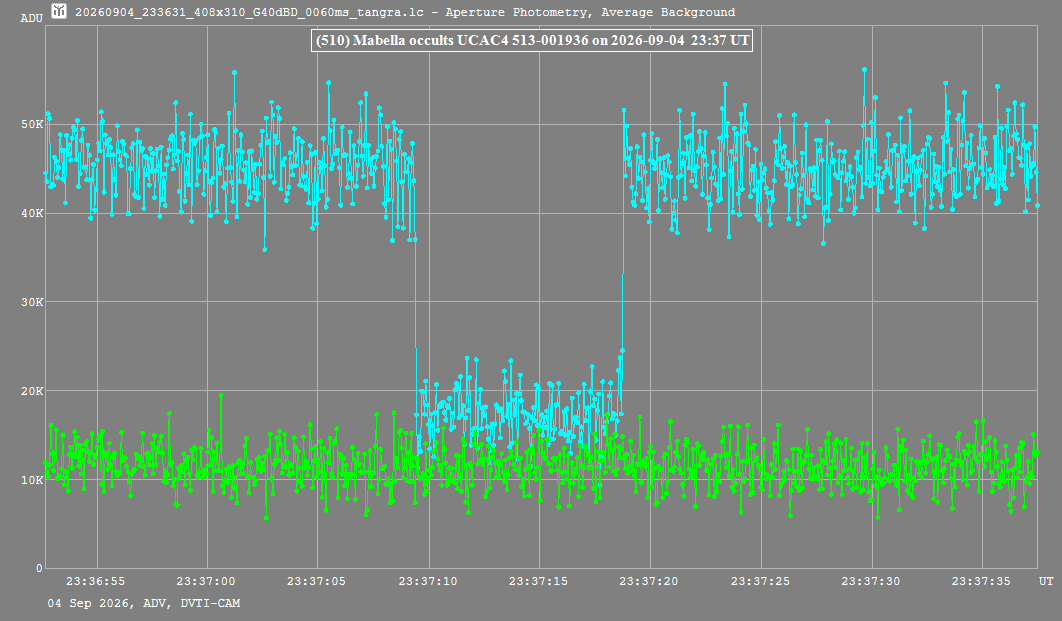
Task: Click the "23:37:10" time axis label
Action: click(x=428, y=581)
